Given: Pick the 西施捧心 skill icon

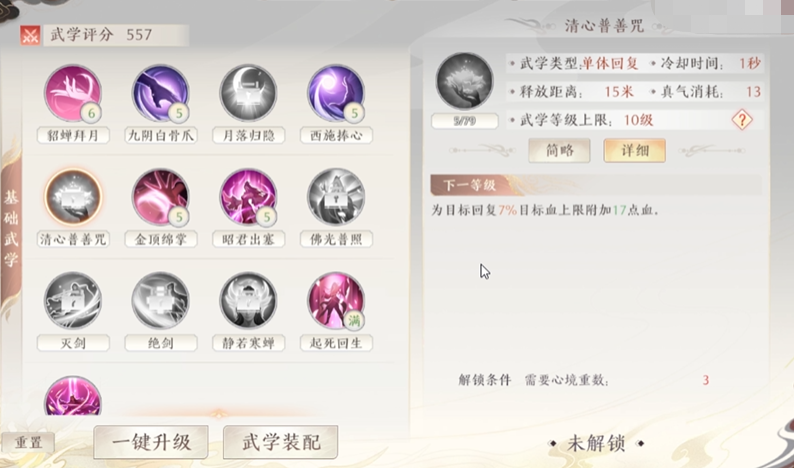Looking at the screenshot, I should [336, 94].
